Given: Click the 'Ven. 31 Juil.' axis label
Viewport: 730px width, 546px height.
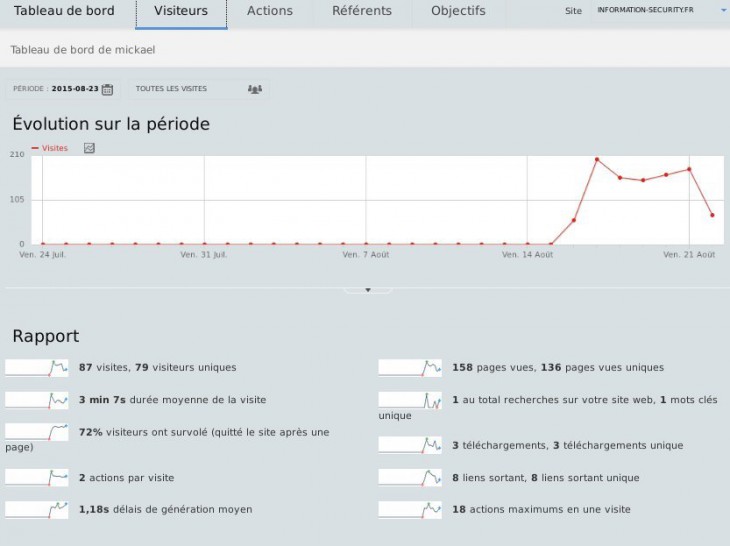Looking at the screenshot, I should click(x=204, y=255).
